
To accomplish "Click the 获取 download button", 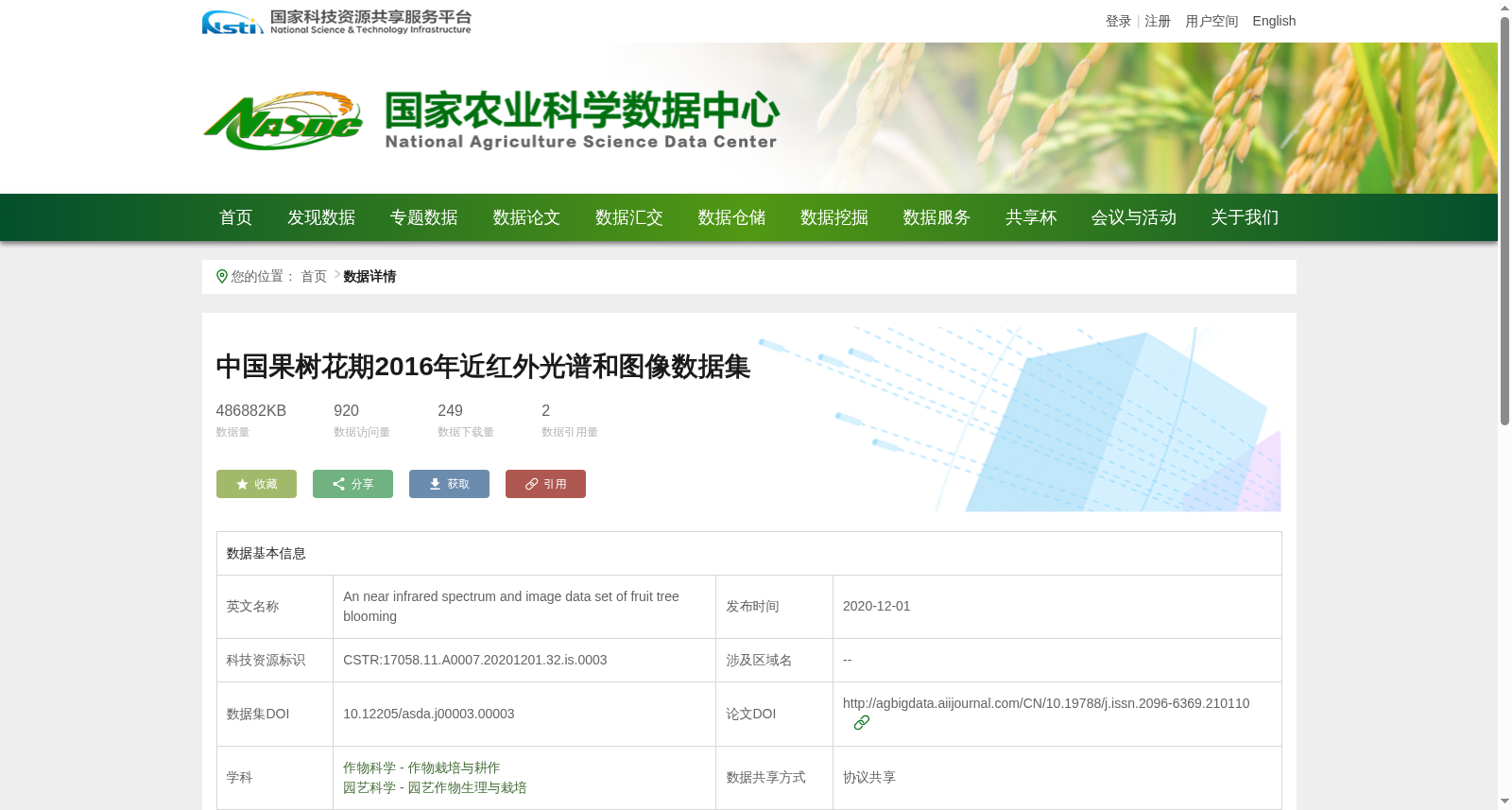I will coord(449,484).
